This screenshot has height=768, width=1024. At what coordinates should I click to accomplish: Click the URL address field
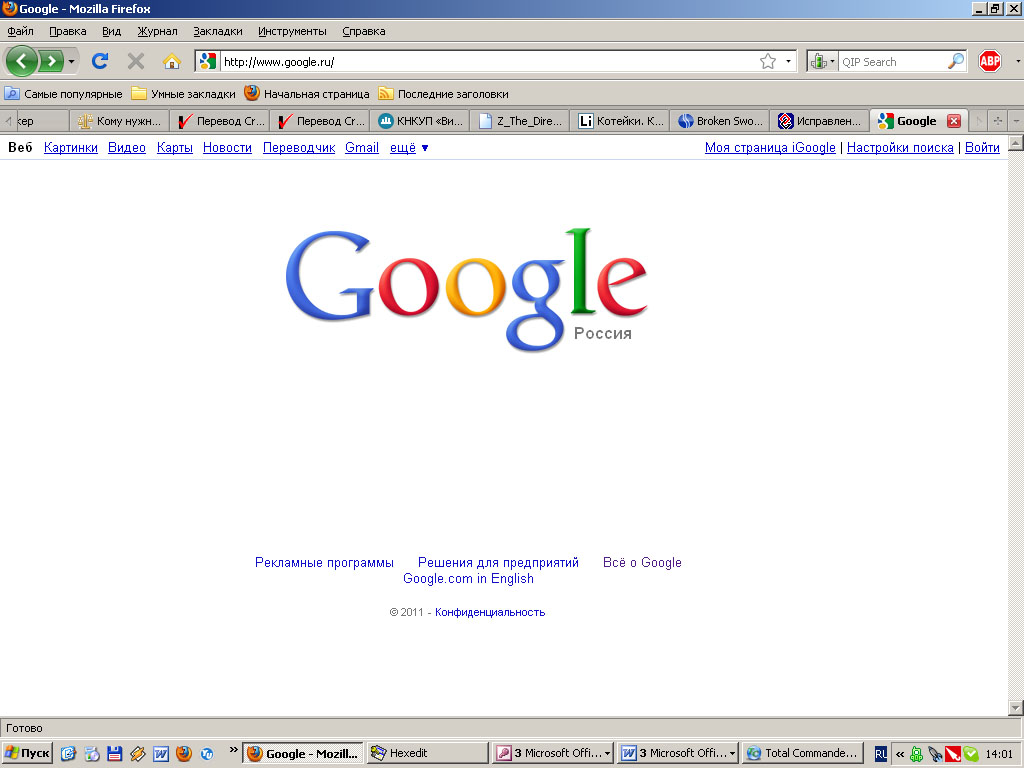tap(488, 61)
